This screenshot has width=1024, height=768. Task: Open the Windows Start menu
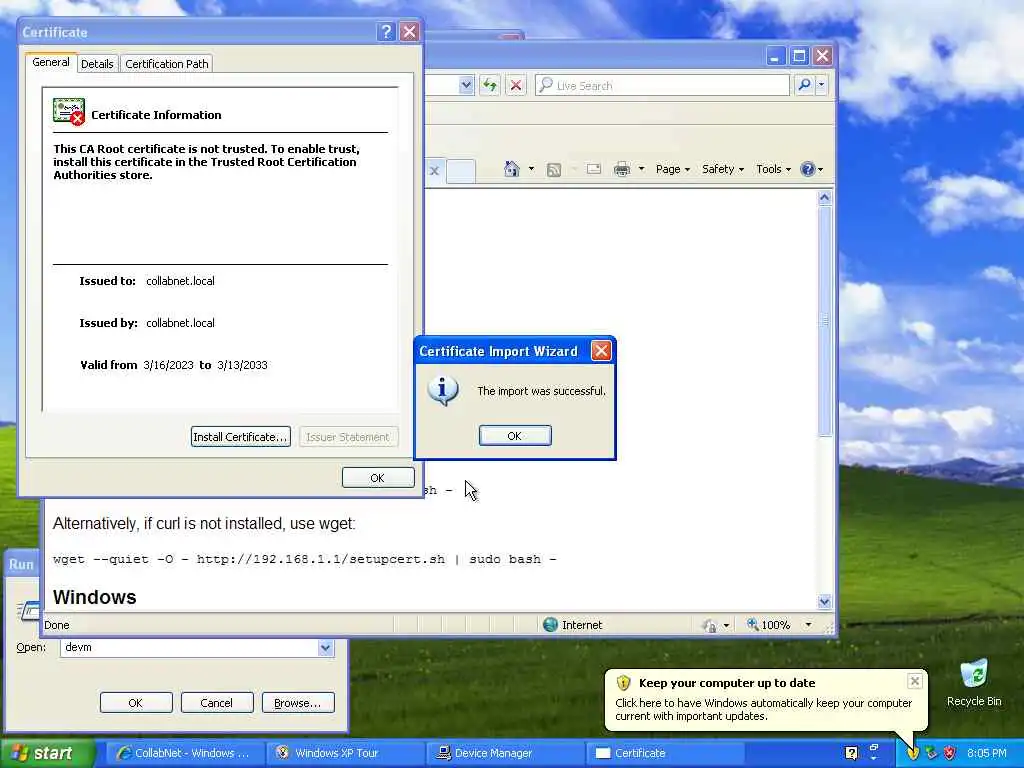coord(47,753)
